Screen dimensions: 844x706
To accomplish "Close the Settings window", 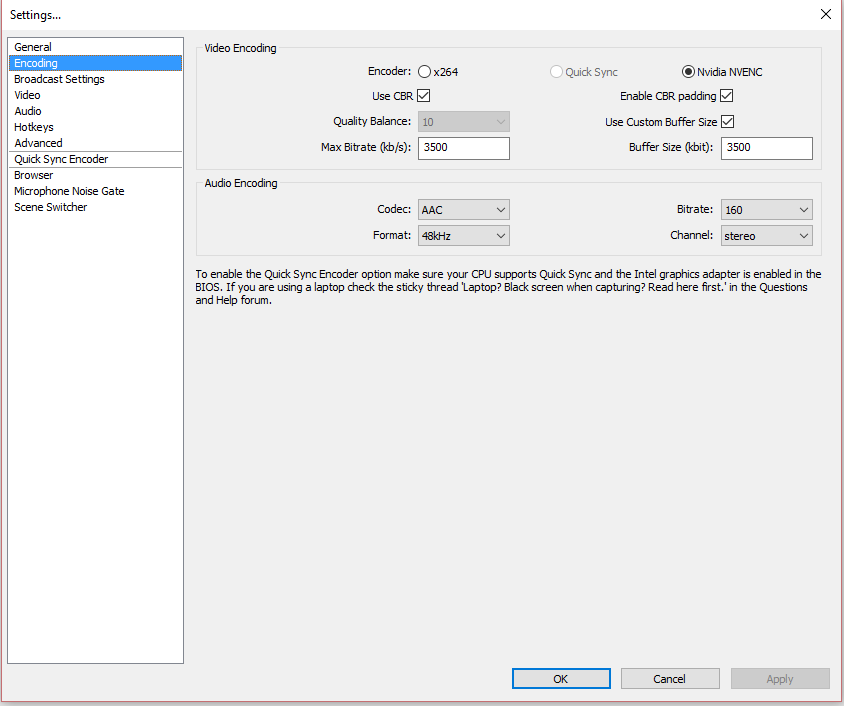I will (825, 15).
